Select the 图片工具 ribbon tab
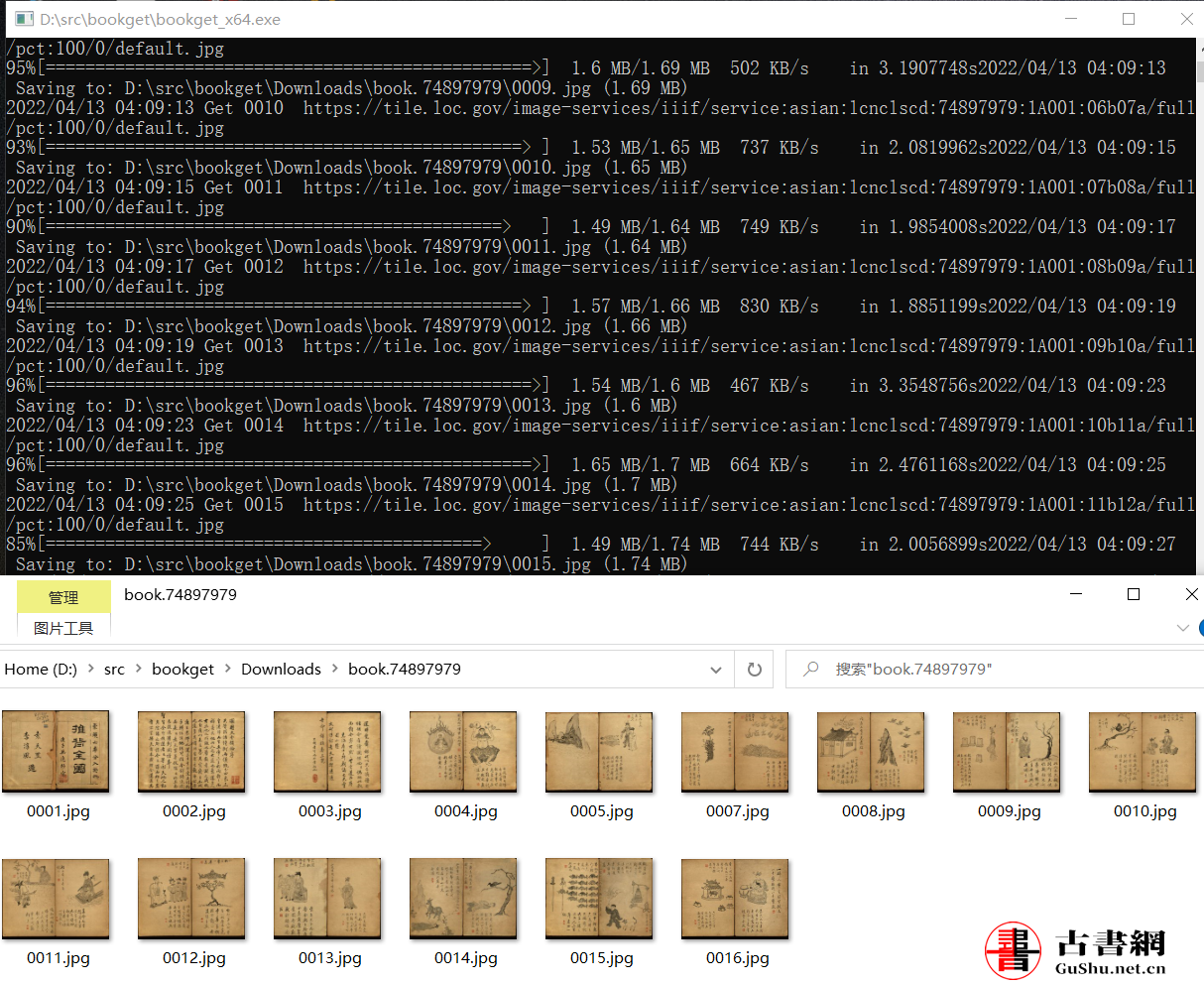This screenshot has height=985, width=1204. click(x=63, y=628)
